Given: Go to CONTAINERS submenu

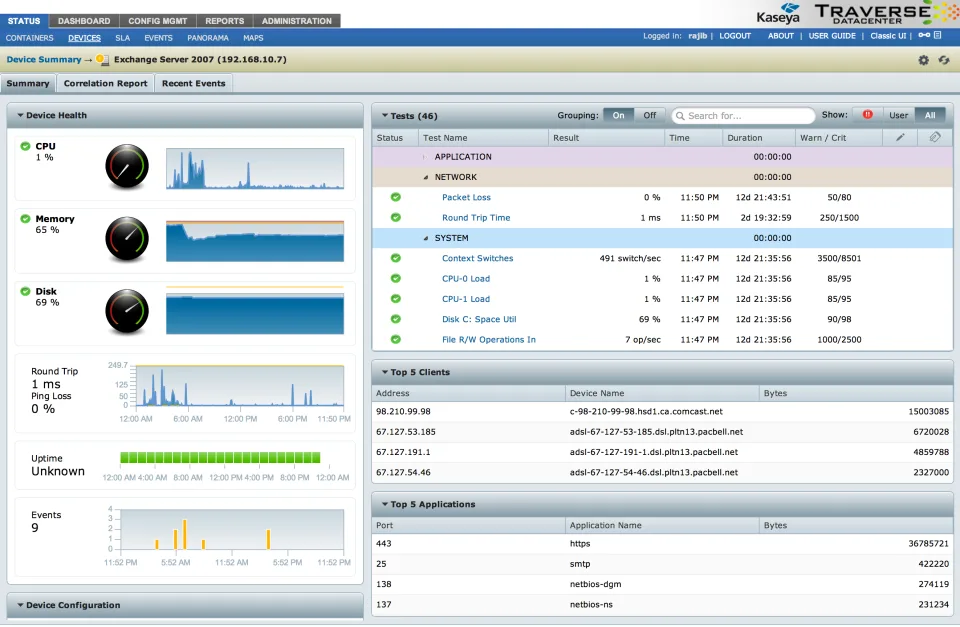Looking at the screenshot, I should coord(29,38).
